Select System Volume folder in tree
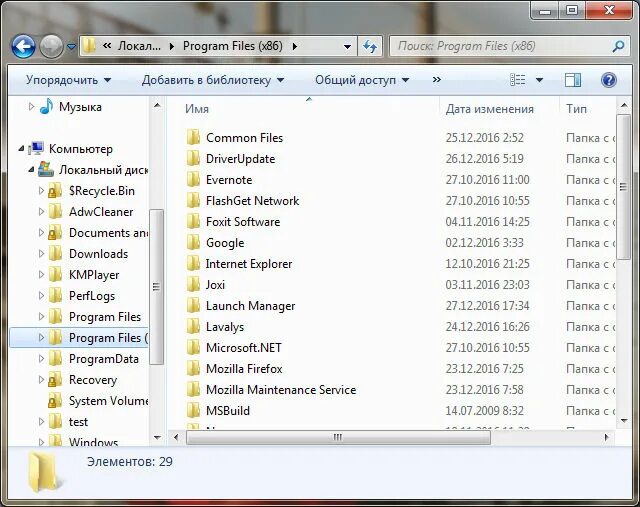 108,401
